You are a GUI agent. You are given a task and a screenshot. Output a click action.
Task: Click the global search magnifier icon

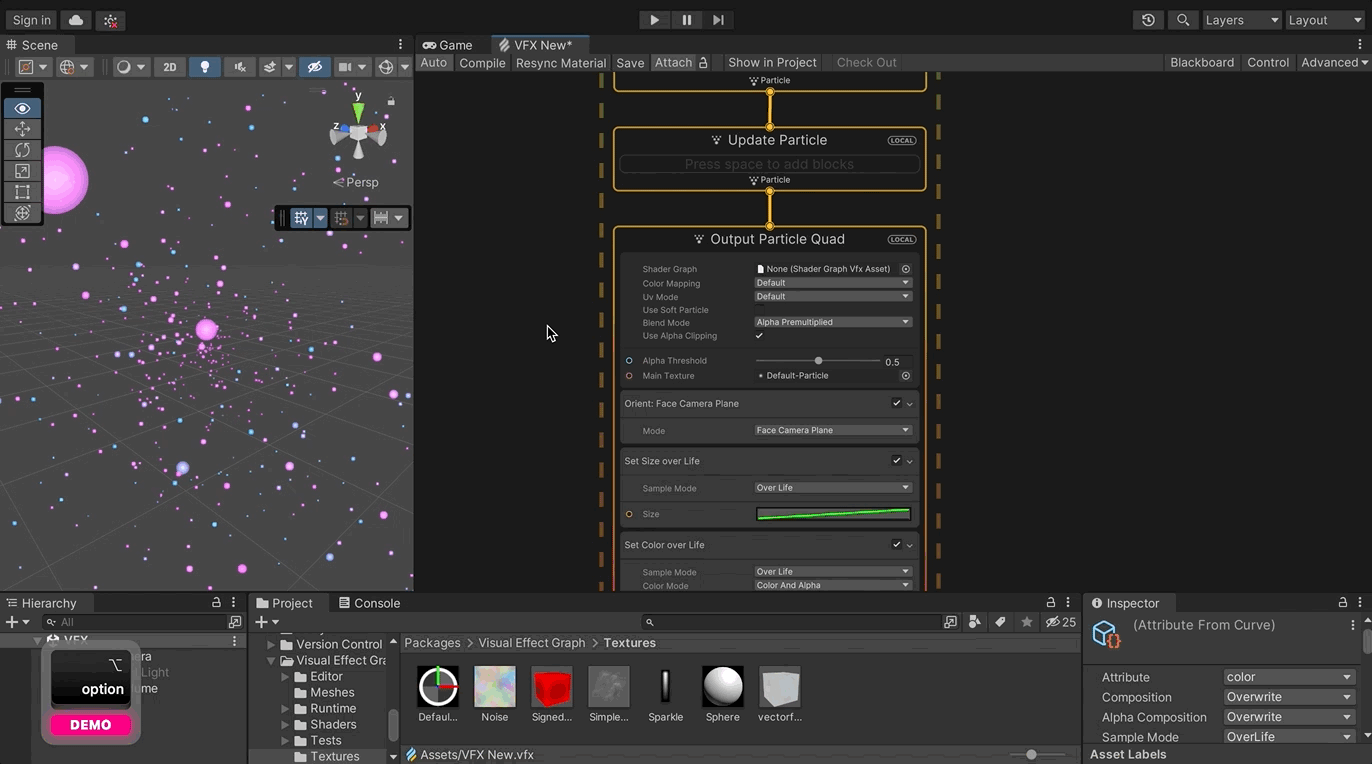coord(1183,20)
